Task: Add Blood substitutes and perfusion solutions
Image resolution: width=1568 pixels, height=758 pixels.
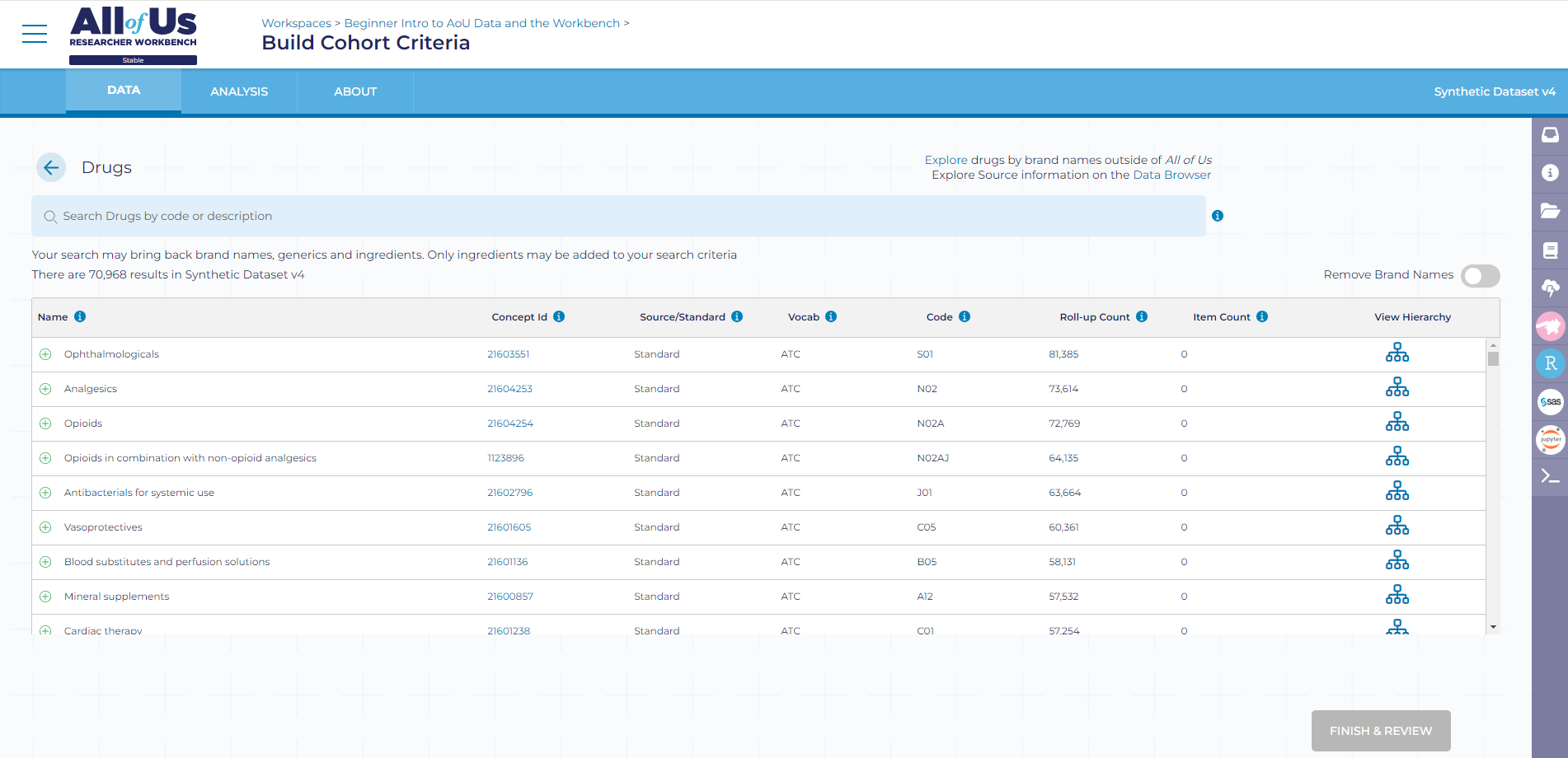Action: [x=45, y=562]
